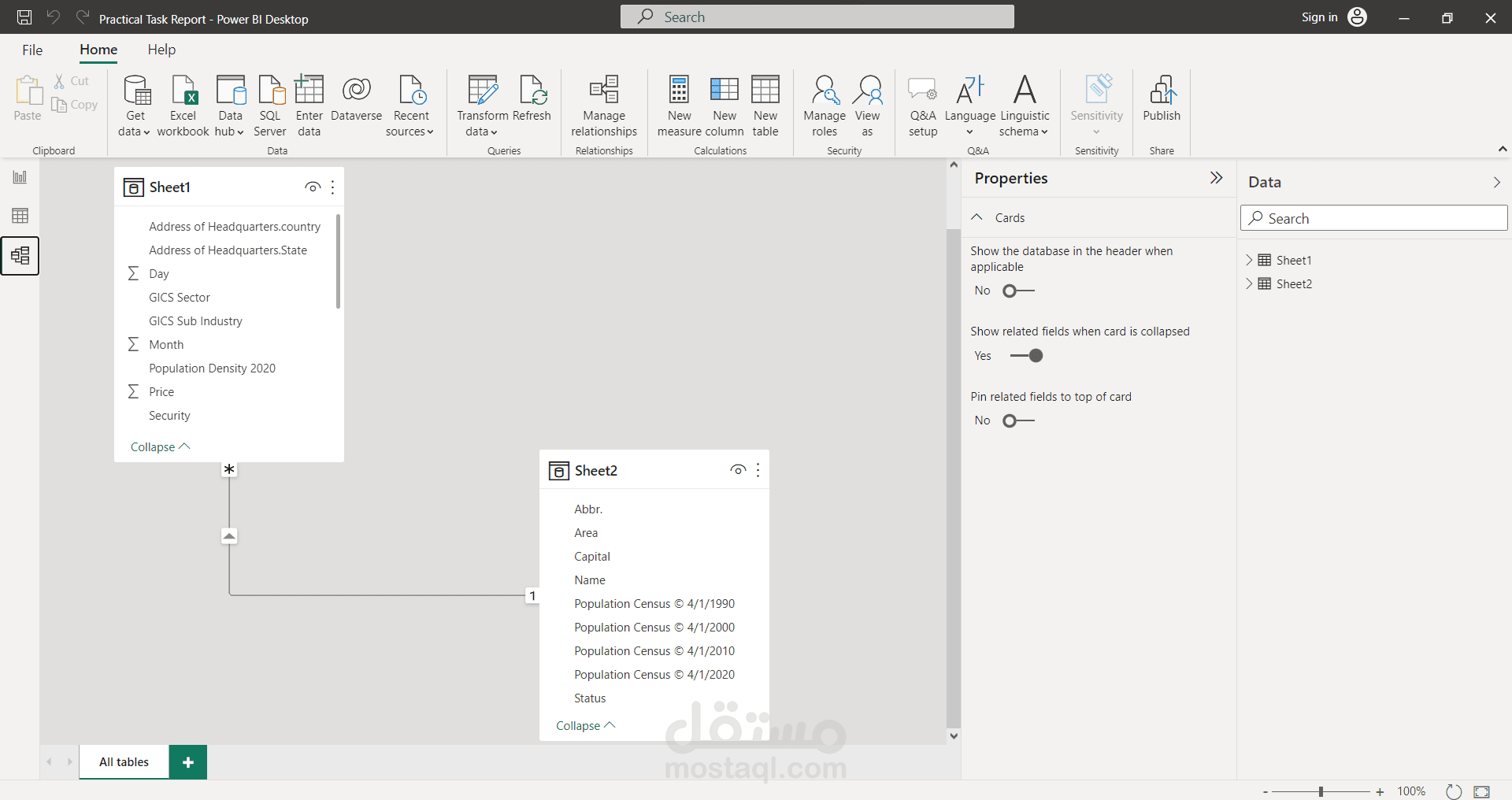Open Sheet2 card more options menu
Screen dimensions: 1512x800
[x=758, y=470]
